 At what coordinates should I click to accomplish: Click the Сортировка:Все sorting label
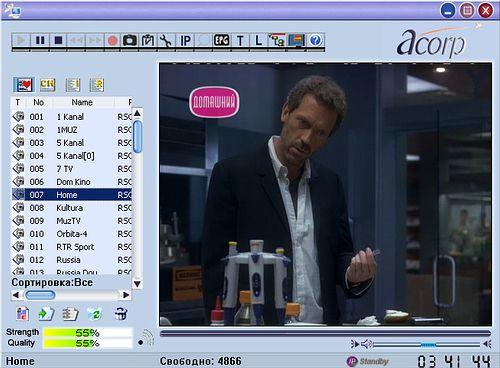(52, 282)
